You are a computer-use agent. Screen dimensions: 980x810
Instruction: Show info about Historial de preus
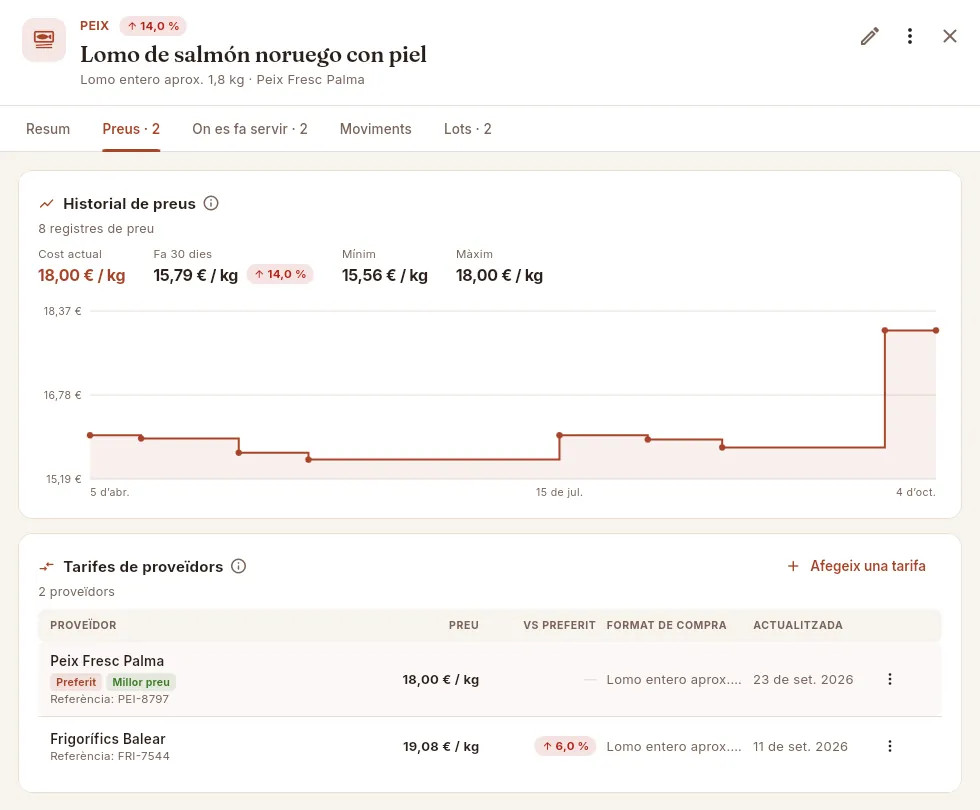tap(211, 203)
